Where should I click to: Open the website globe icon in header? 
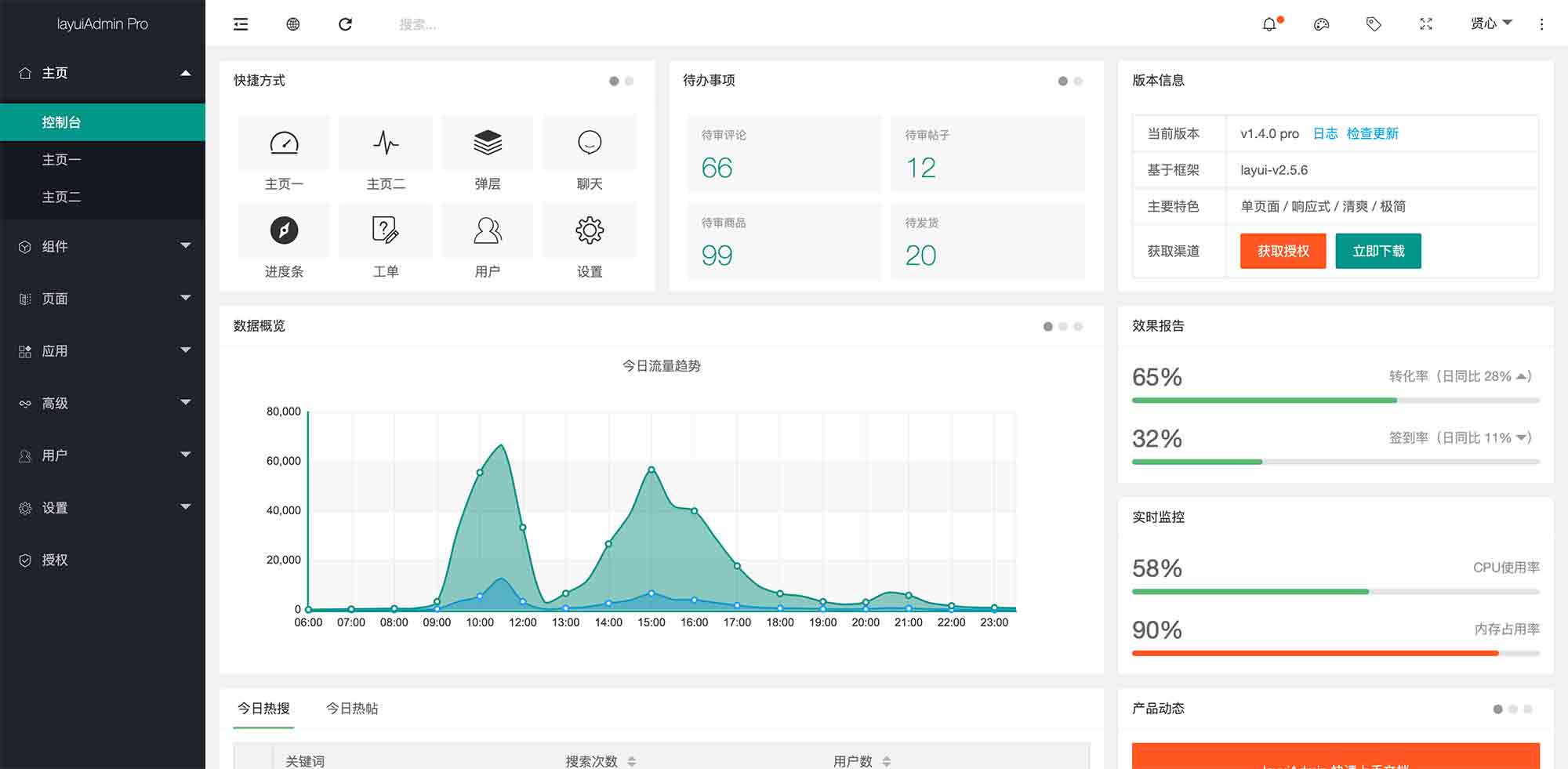[x=292, y=24]
